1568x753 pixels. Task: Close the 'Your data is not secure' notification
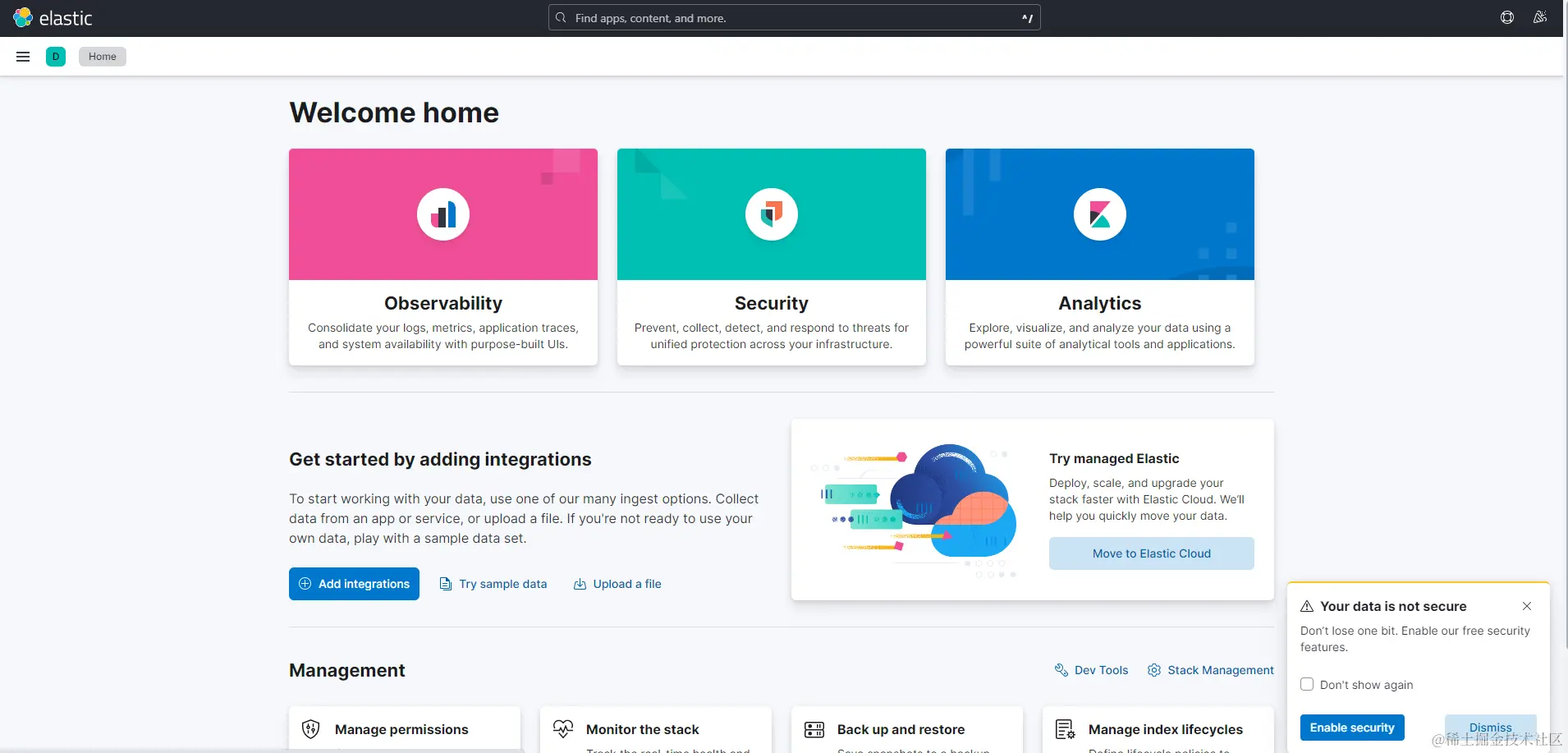(1527, 606)
